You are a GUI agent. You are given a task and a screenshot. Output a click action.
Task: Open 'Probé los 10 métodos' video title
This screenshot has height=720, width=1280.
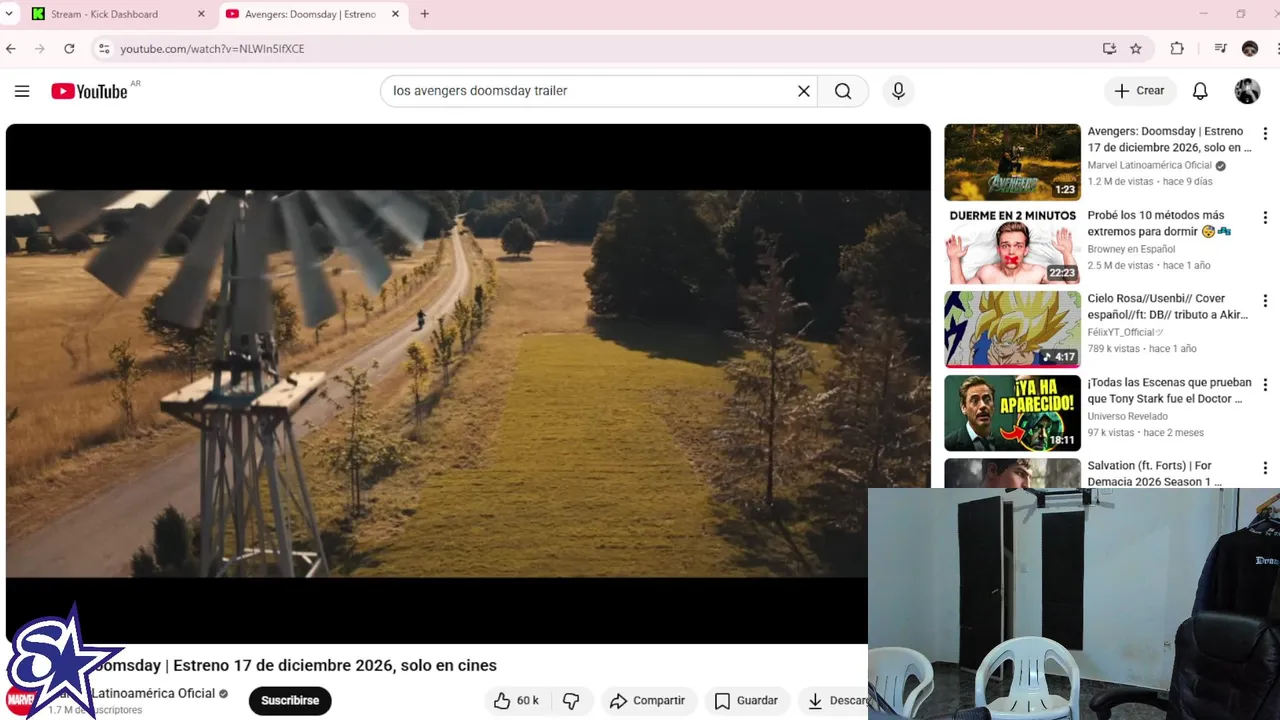click(1158, 223)
